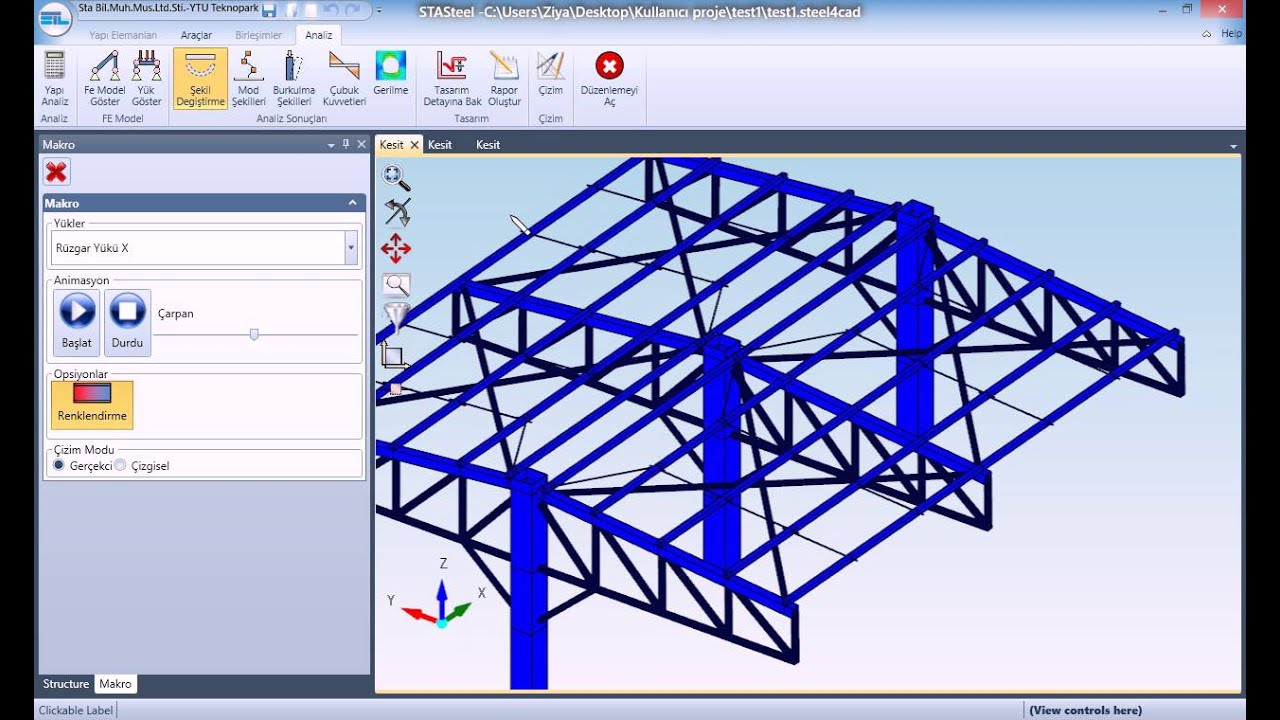Screen dimensions: 1280x720
Task: Open Help in top right
Action: point(1231,34)
